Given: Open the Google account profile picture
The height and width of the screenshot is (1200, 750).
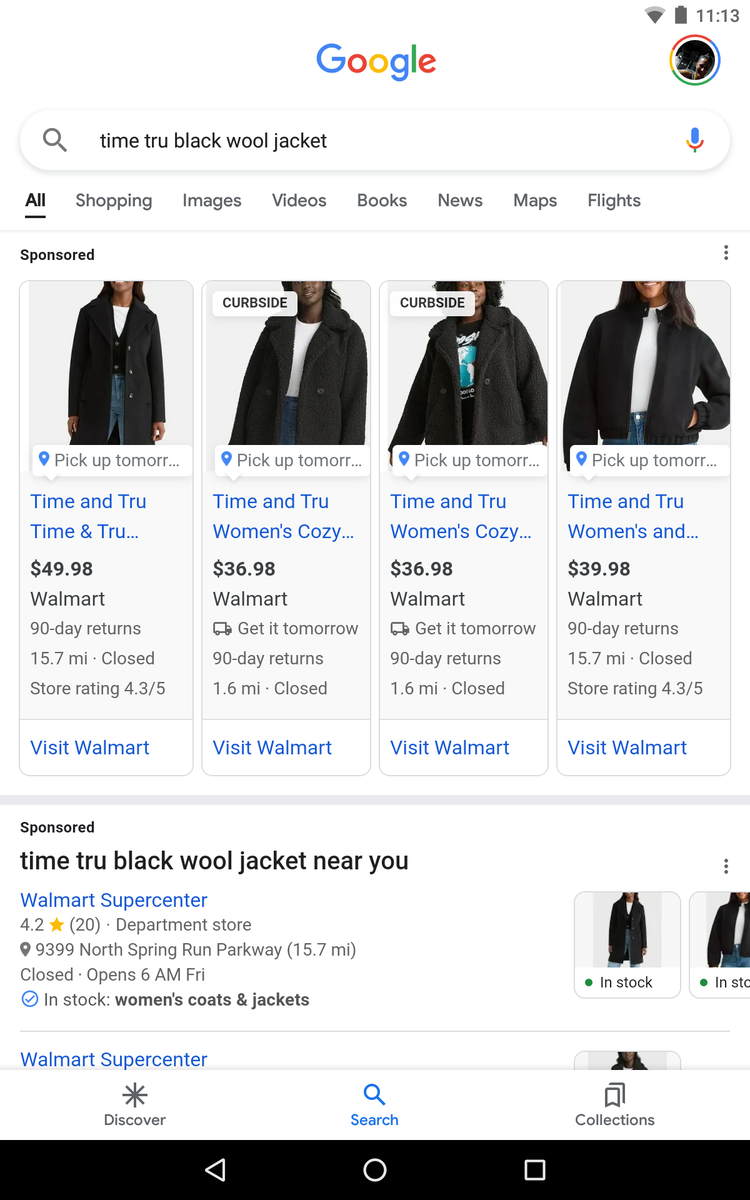Looking at the screenshot, I should (x=694, y=61).
